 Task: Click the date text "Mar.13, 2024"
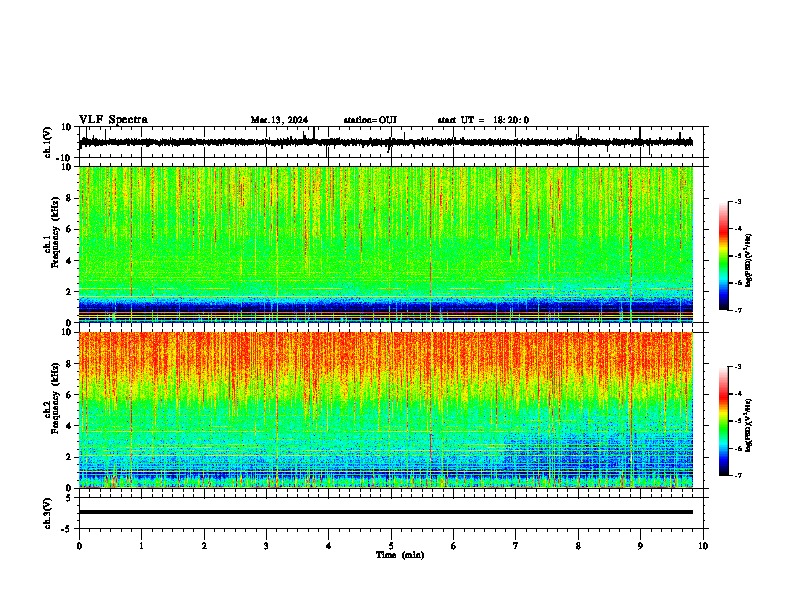tap(279, 120)
